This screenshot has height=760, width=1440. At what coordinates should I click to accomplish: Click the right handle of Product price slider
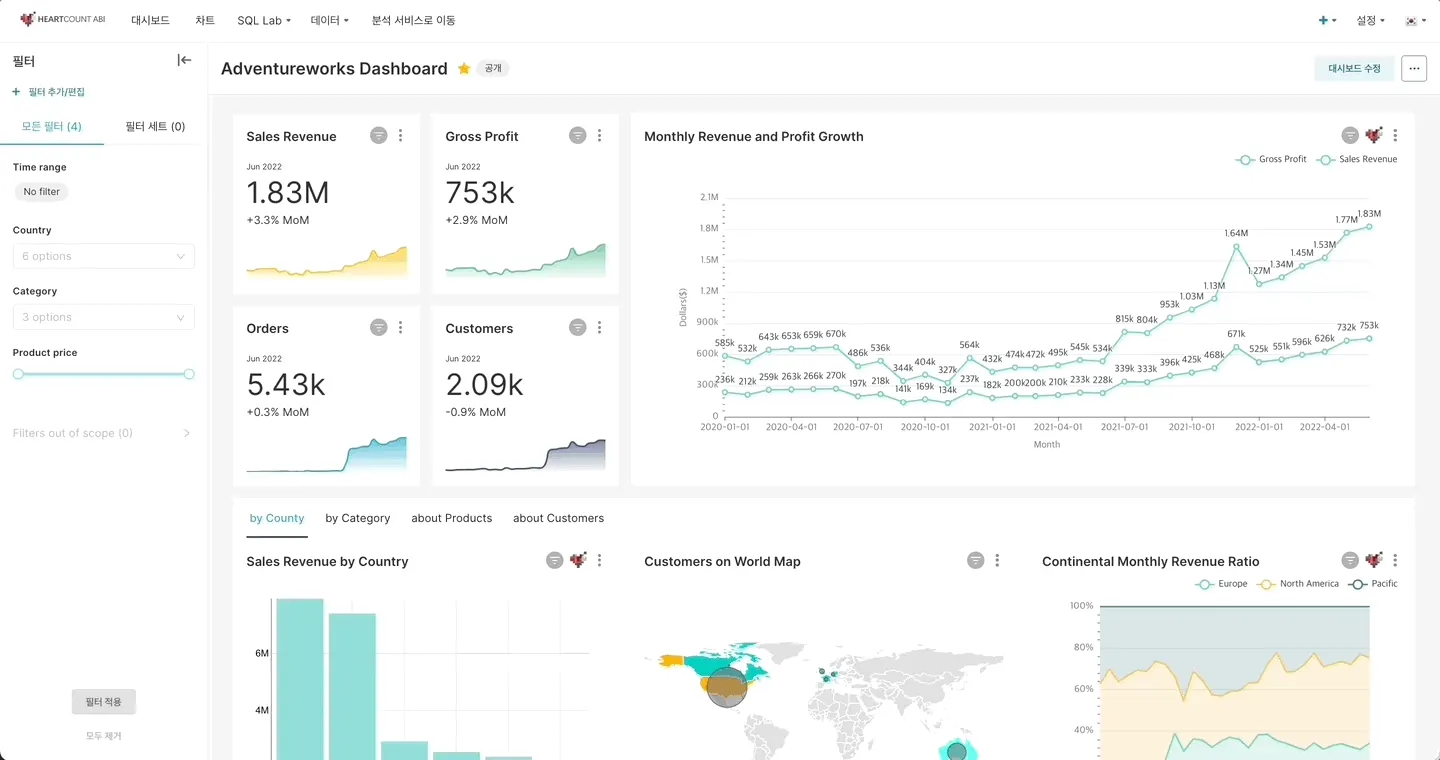[189, 374]
